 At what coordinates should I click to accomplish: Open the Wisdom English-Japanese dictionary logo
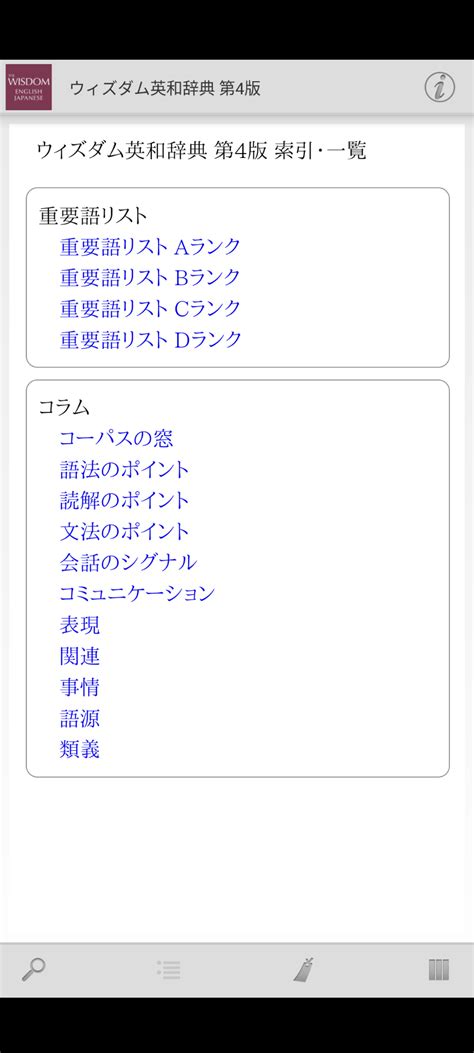tap(29, 87)
